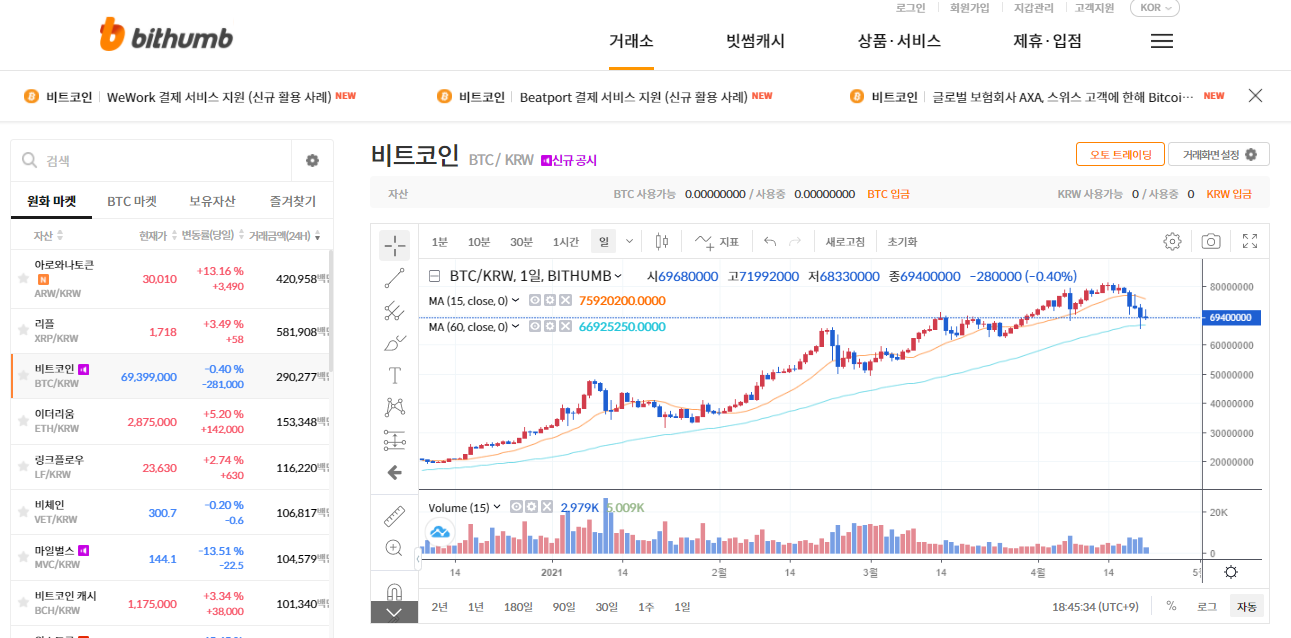The width and height of the screenshot is (1291, 638).
Task: Expand Volume (15) options chevron
Action: tap(497, 507)
